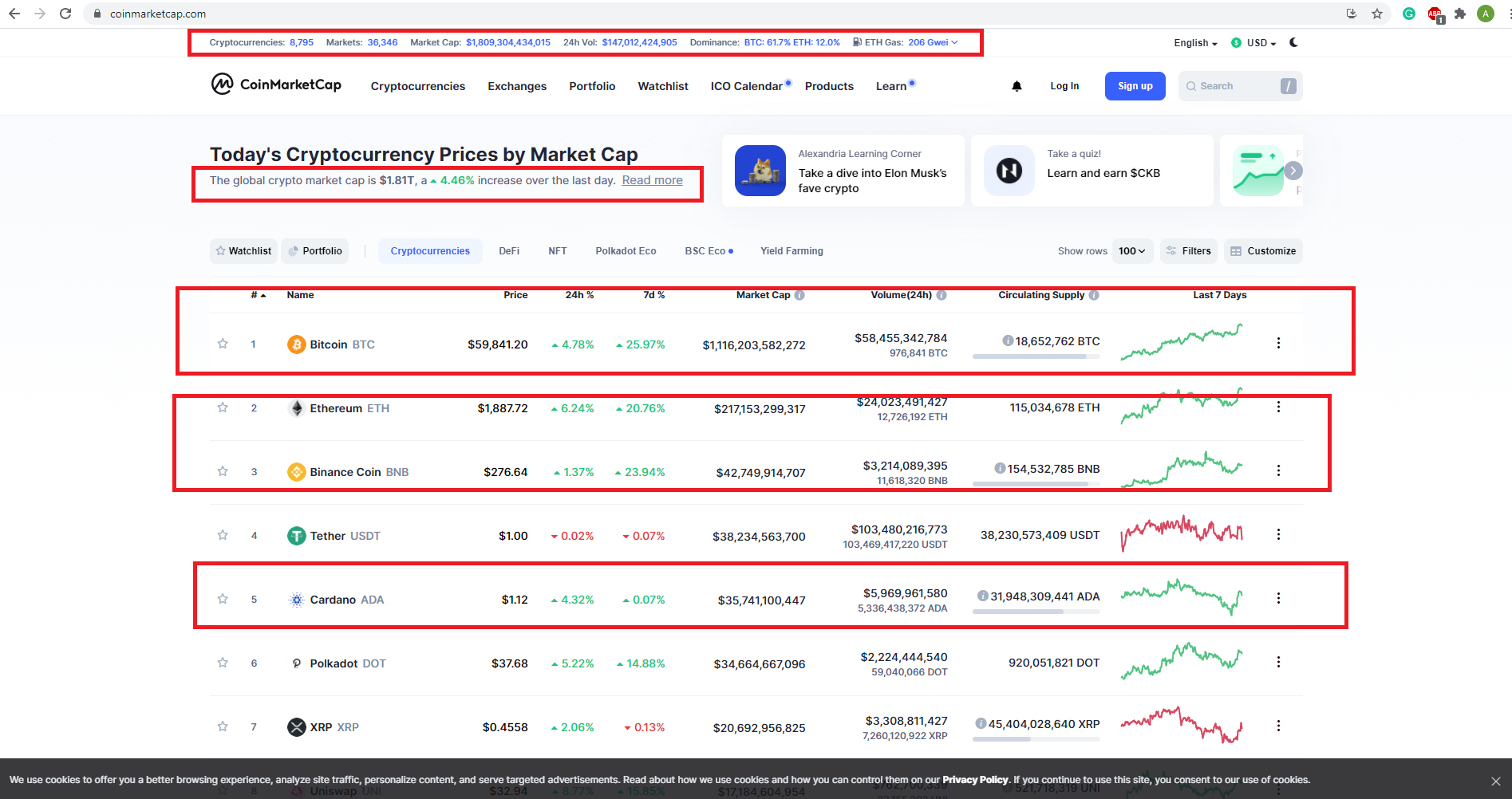Click the Binance Coin logo icon
This screenshot has width=1512, height=799.
[x=297, y=472]
